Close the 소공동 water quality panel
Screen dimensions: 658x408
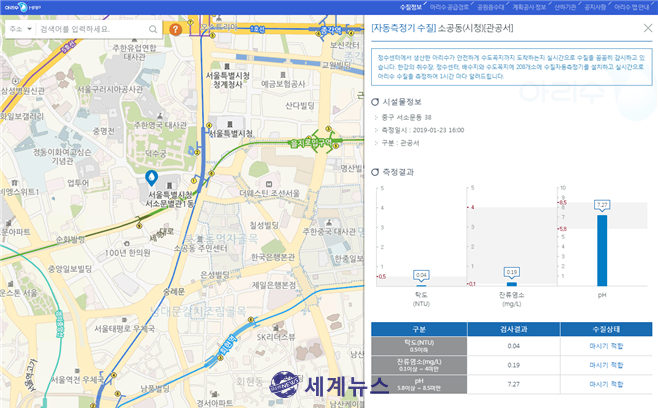click(x=646, y=30)
